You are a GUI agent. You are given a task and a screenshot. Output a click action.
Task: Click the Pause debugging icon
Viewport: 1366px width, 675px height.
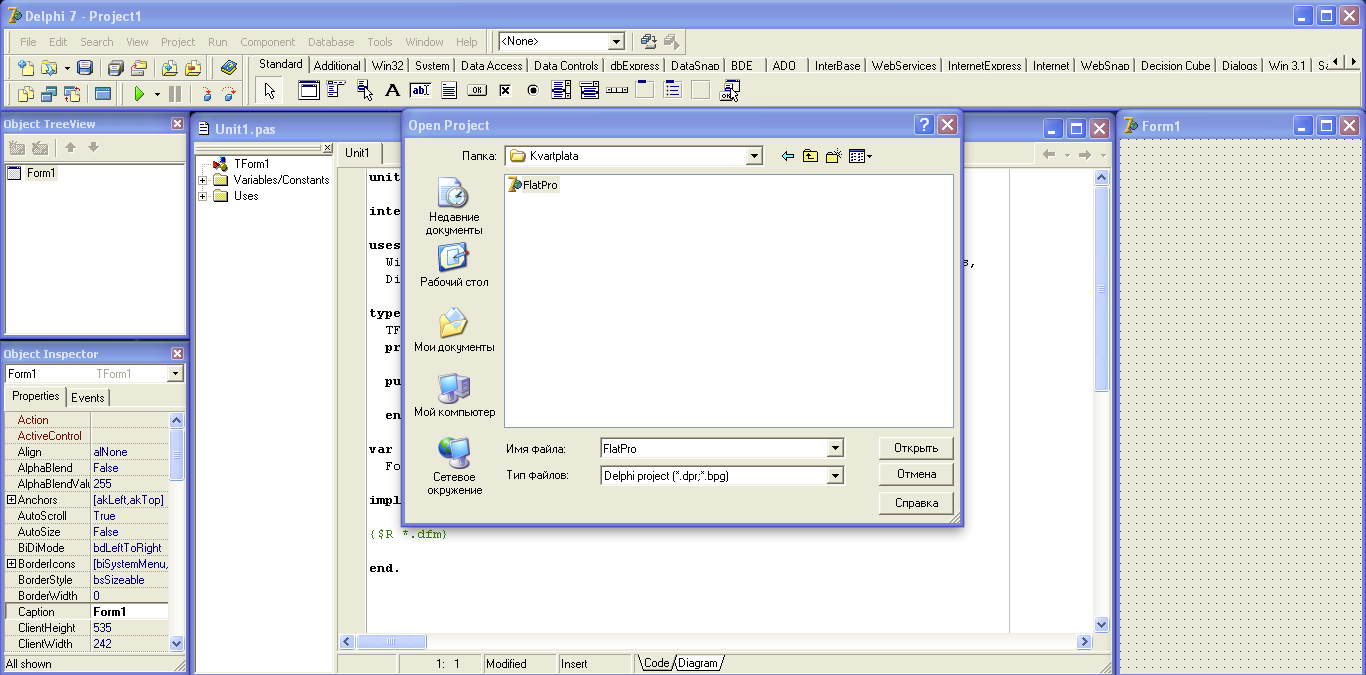175,94
